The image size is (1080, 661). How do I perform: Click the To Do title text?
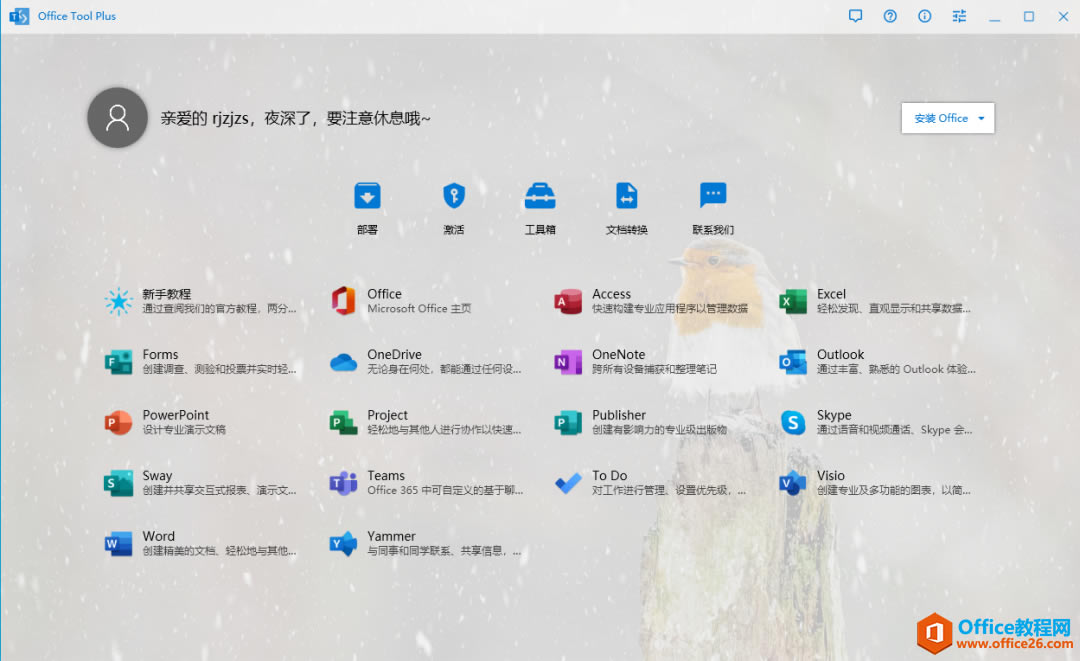click(610, 475)
